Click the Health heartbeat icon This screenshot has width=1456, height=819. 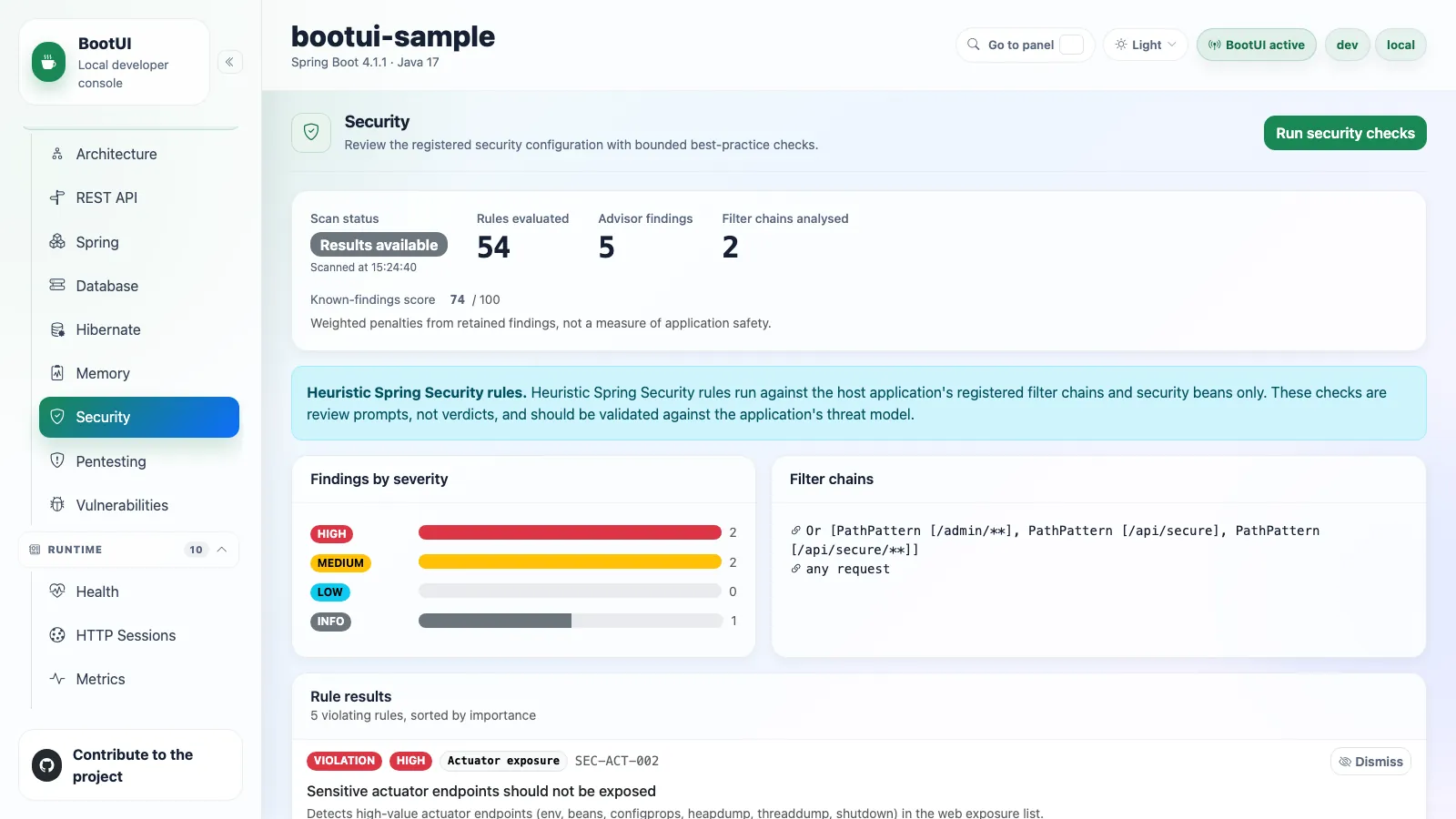pyautogui.click(x=57, y=591)
